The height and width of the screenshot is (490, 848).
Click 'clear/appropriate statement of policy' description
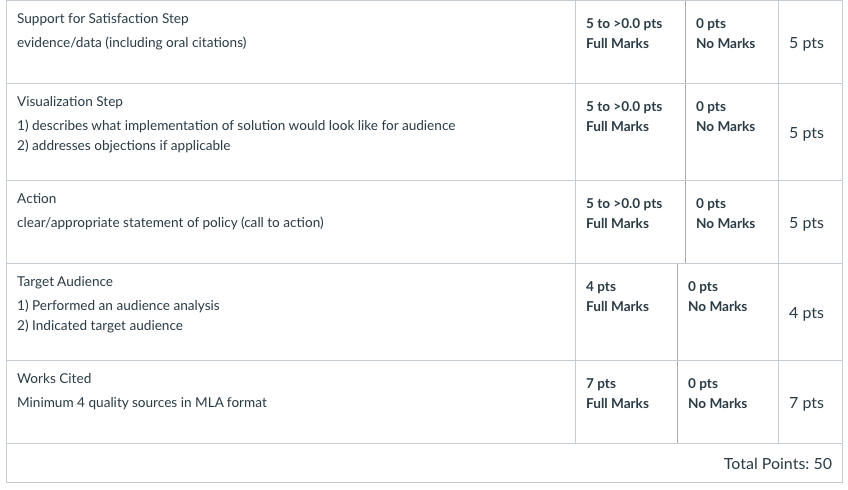[x=170, y=223]
